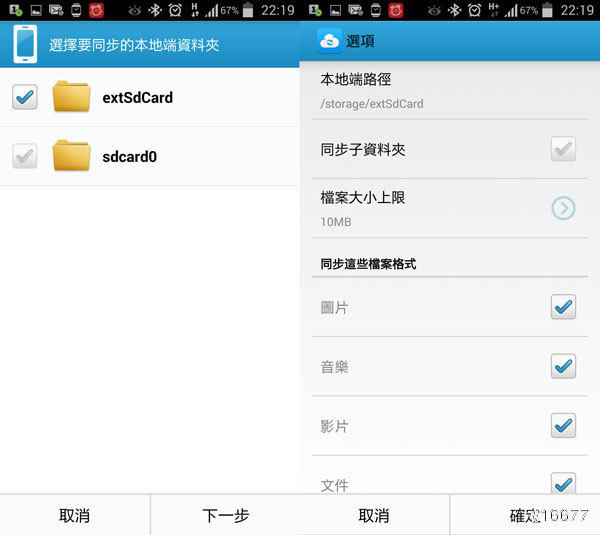Toggle the 圖片 format checkbox
Viewport: 600px width, 535px height.
tap(563, 307)
